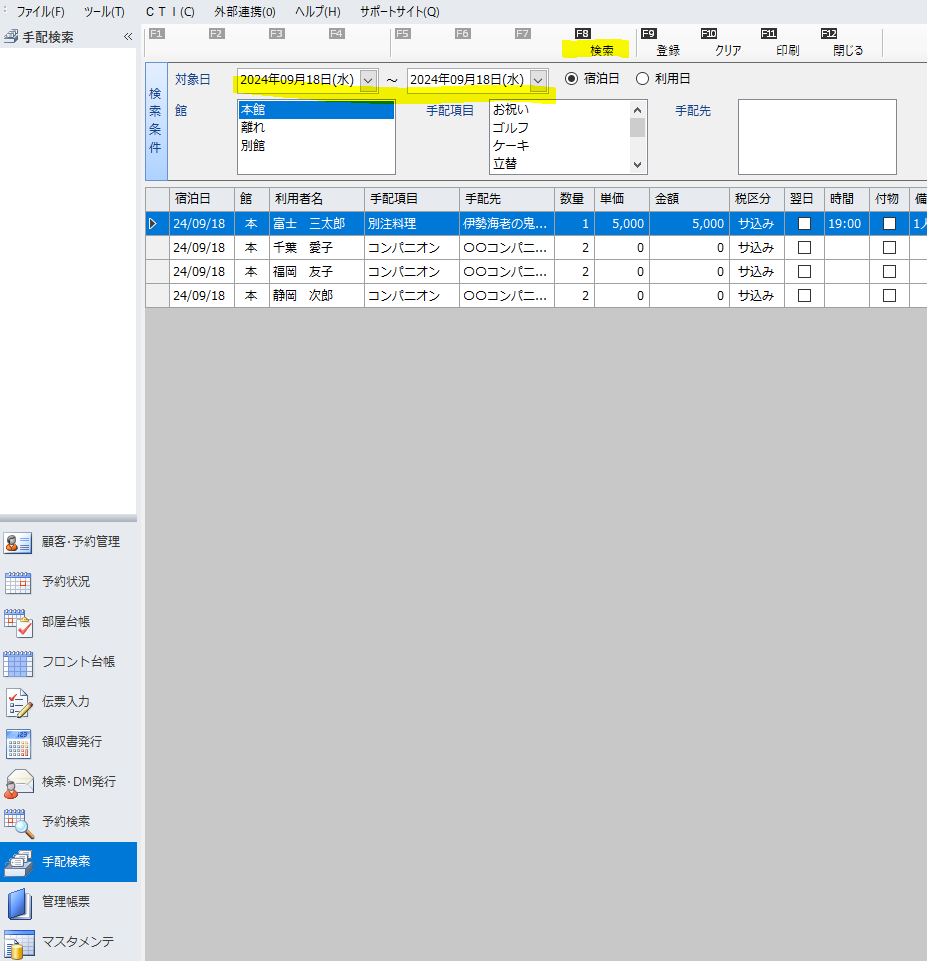Click the 予約状況 calendar icon
The width and height of the screenshot is (927, 961).
click(x=18, y=582)
